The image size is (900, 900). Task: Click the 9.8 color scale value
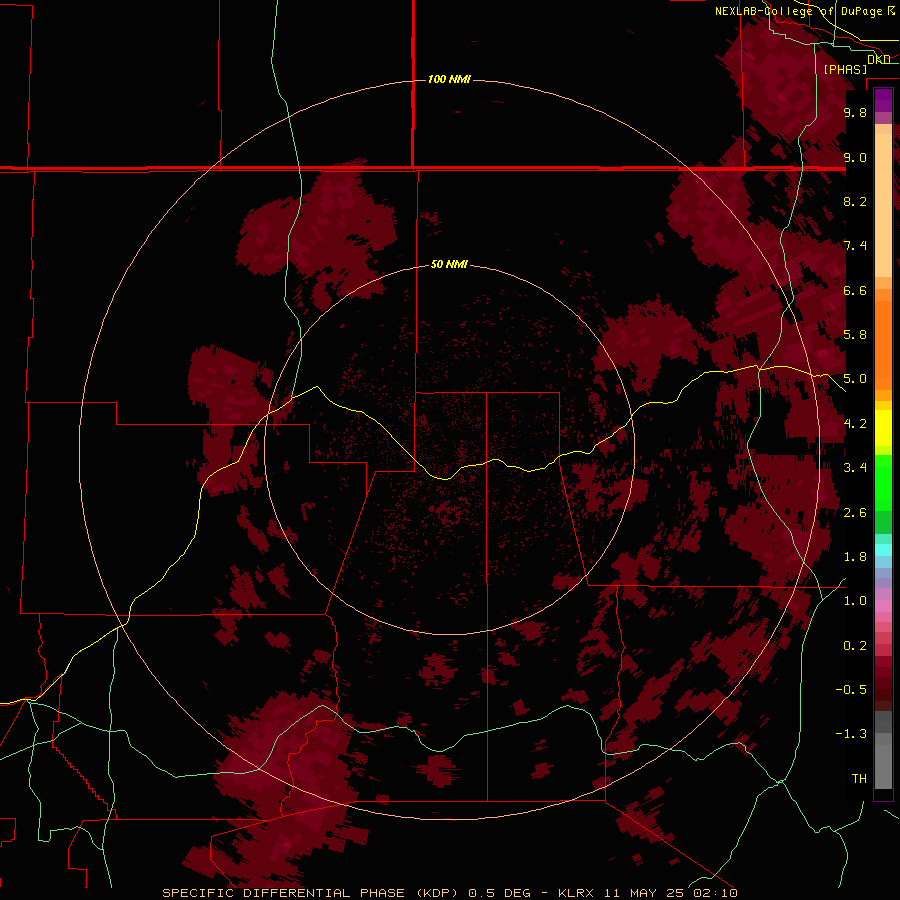point(855,112)
